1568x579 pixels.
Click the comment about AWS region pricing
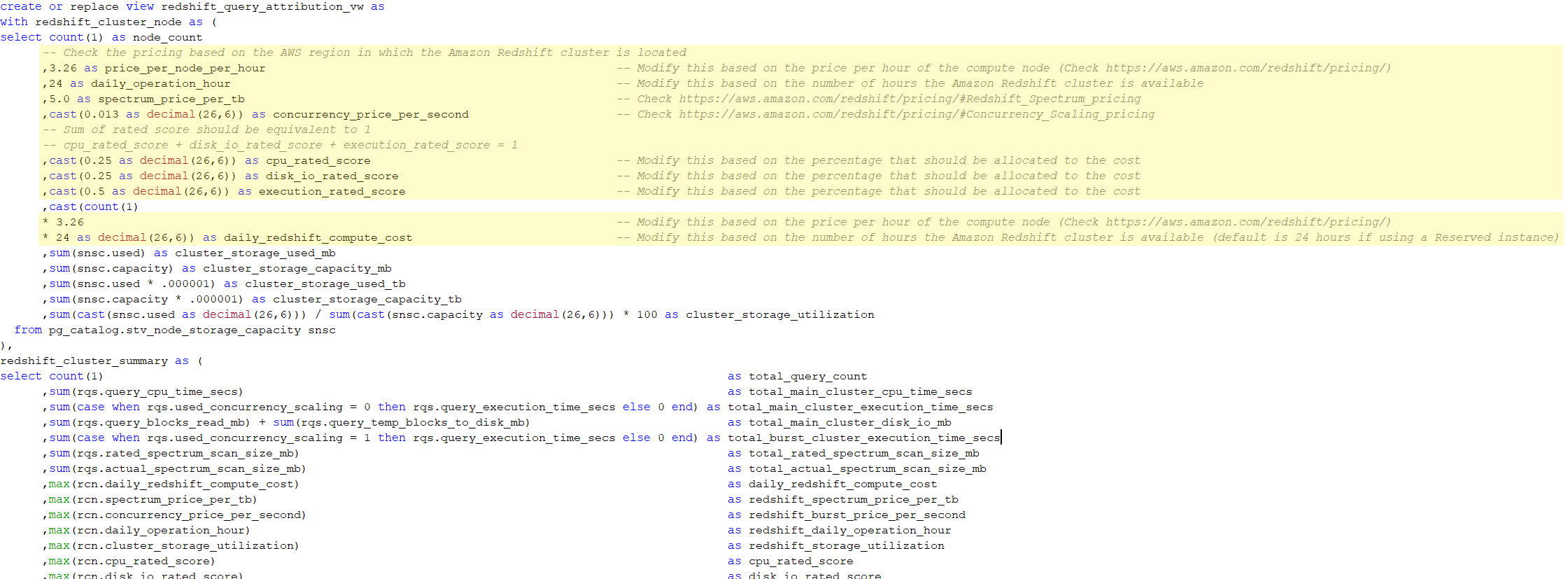365,53
